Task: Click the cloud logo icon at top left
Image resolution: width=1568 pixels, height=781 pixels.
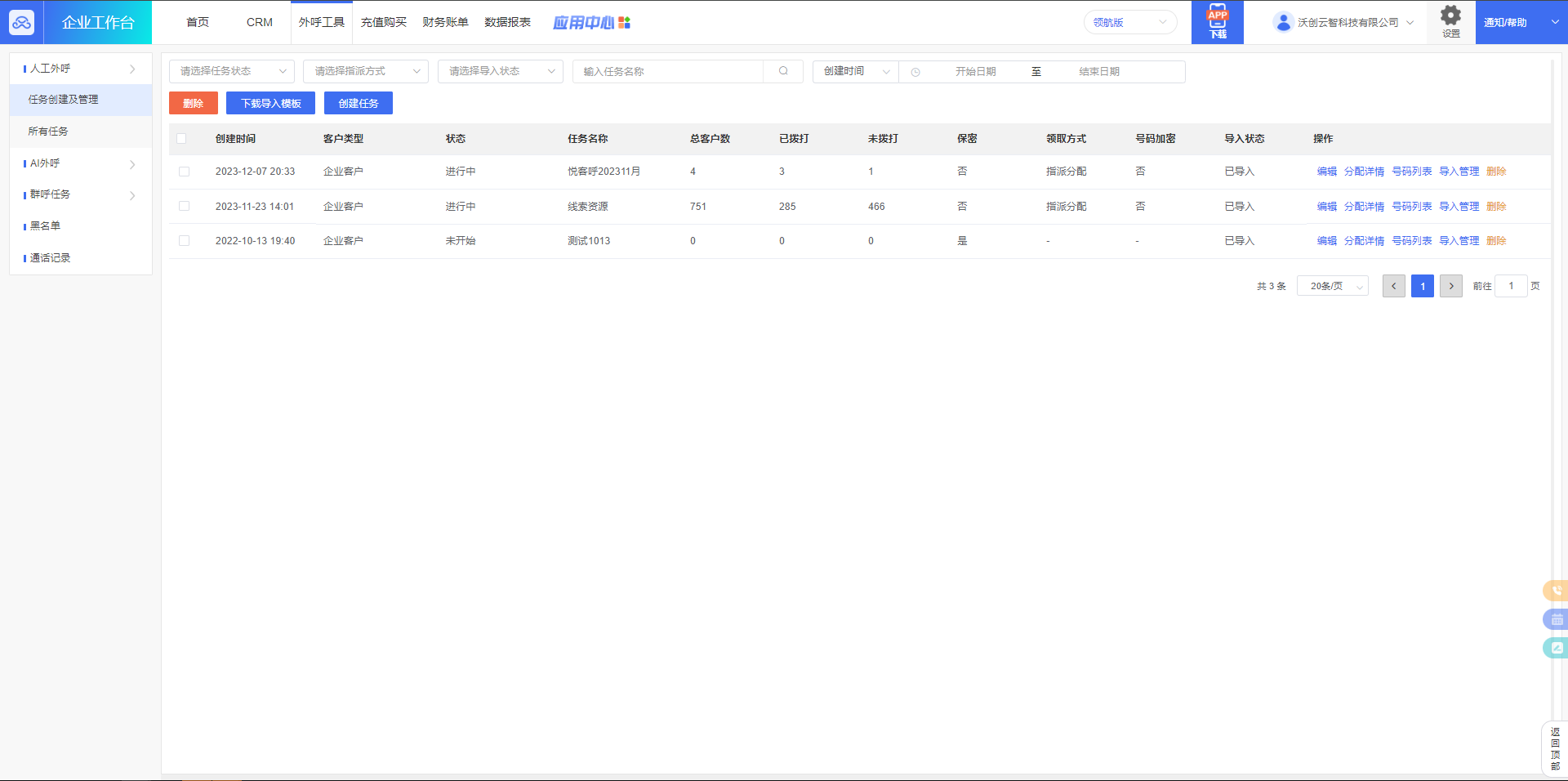Action: tap(21, 22)
